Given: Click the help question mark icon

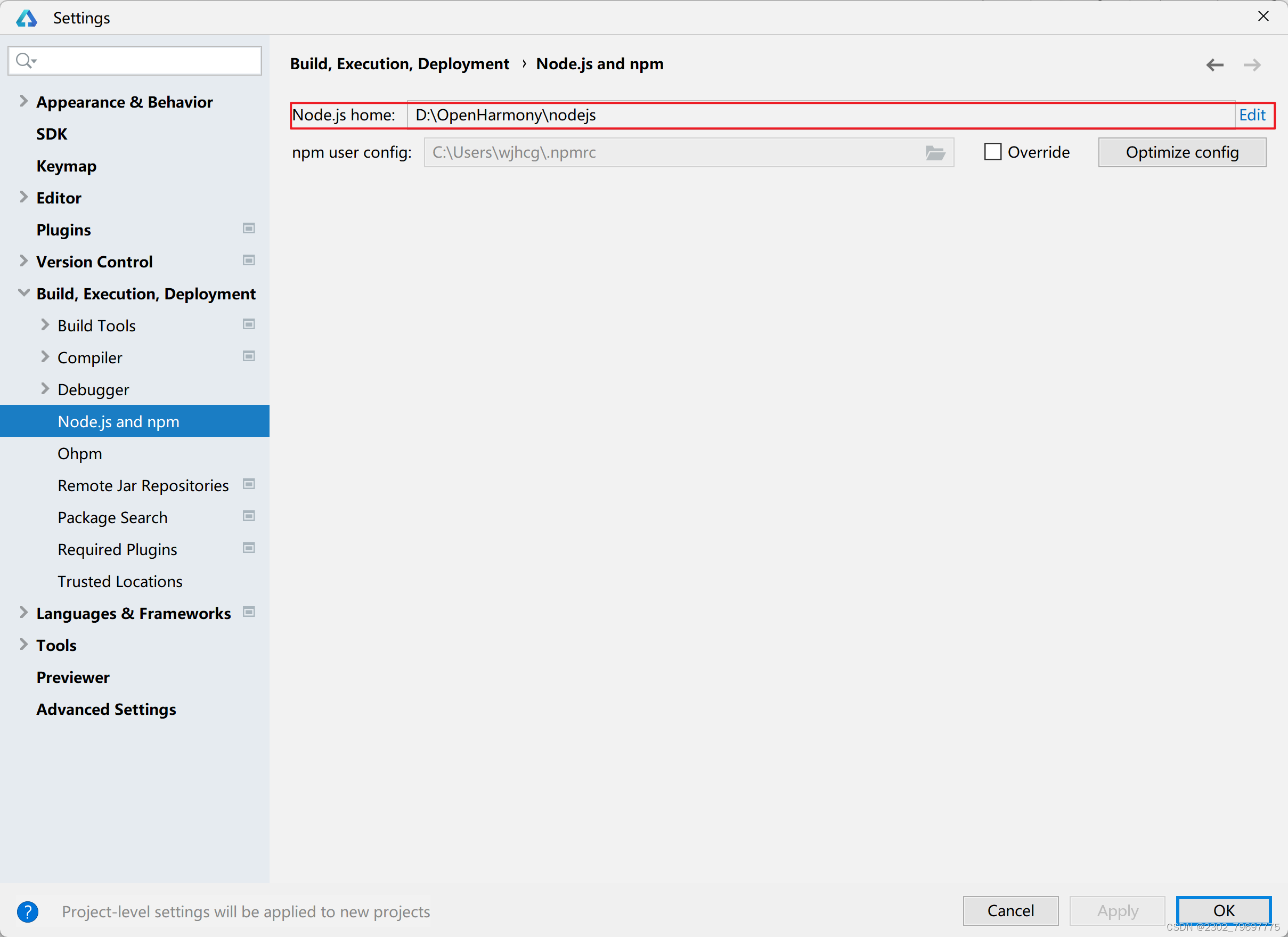Looking at the screenshot, I should (x=27, y=911).
